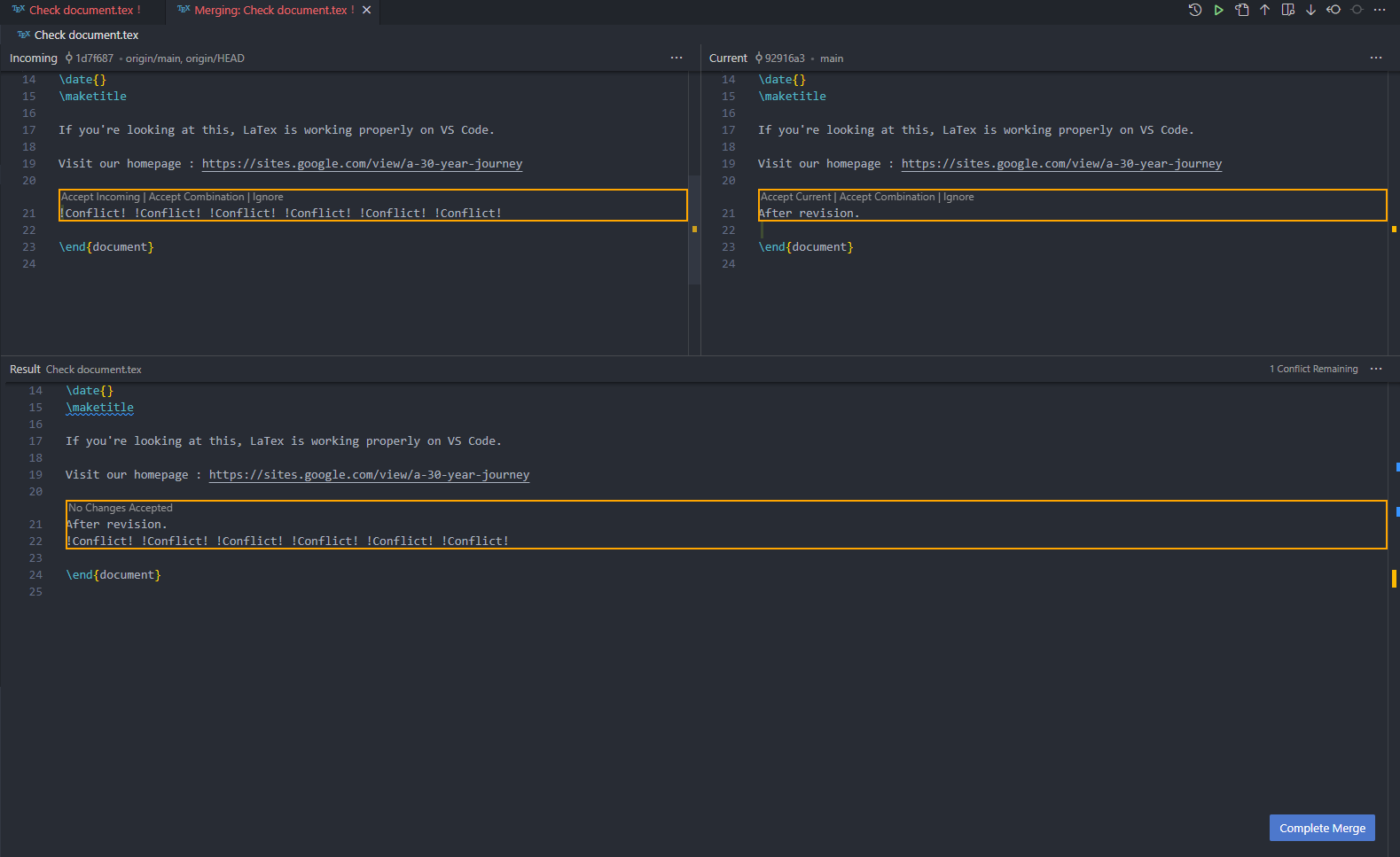This screenshot has height=857, width=1400.
Task: Go to next conflict with down arrow
Action: tap(1310, 10)
